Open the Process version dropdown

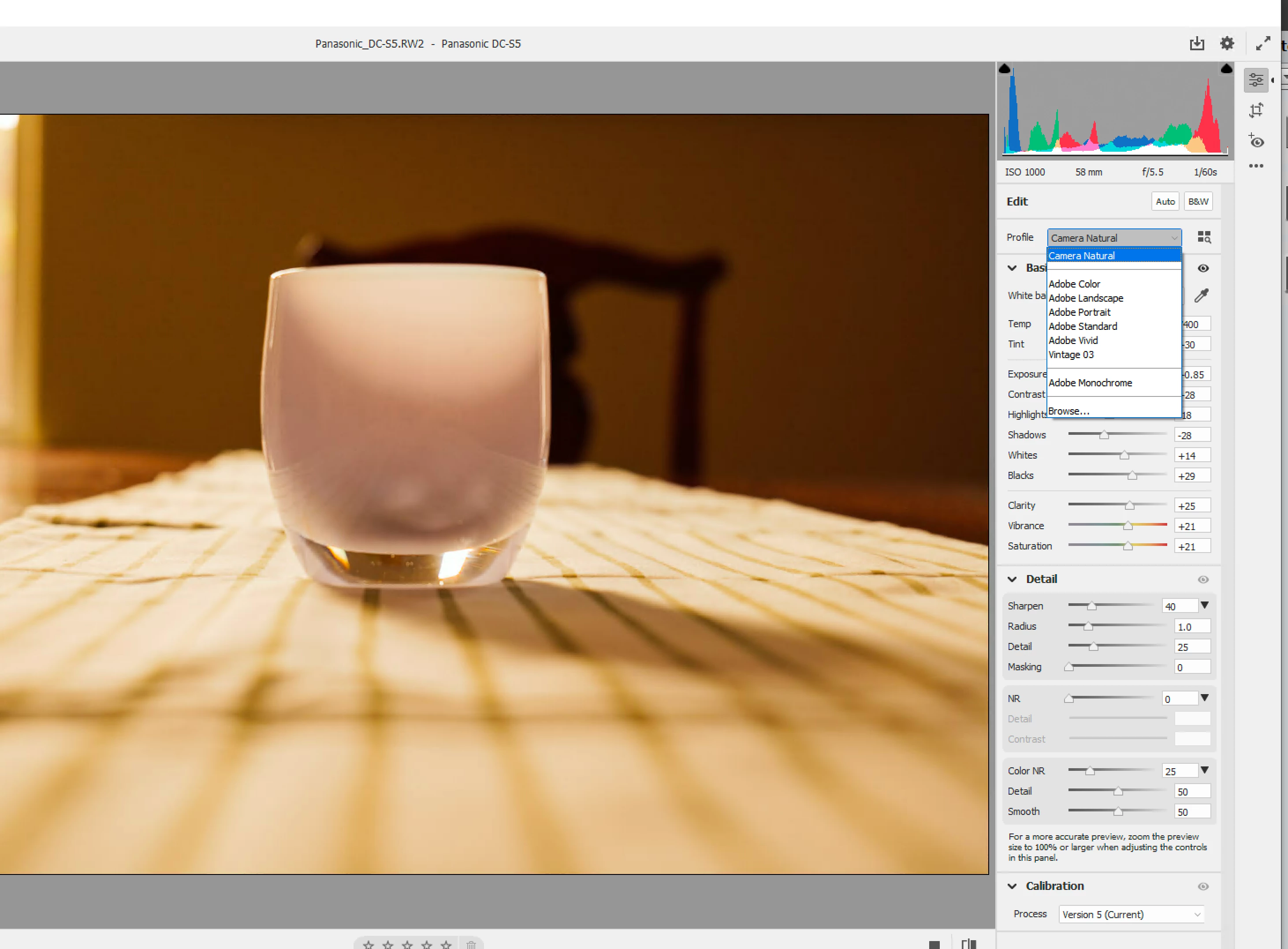point(1131,914)
